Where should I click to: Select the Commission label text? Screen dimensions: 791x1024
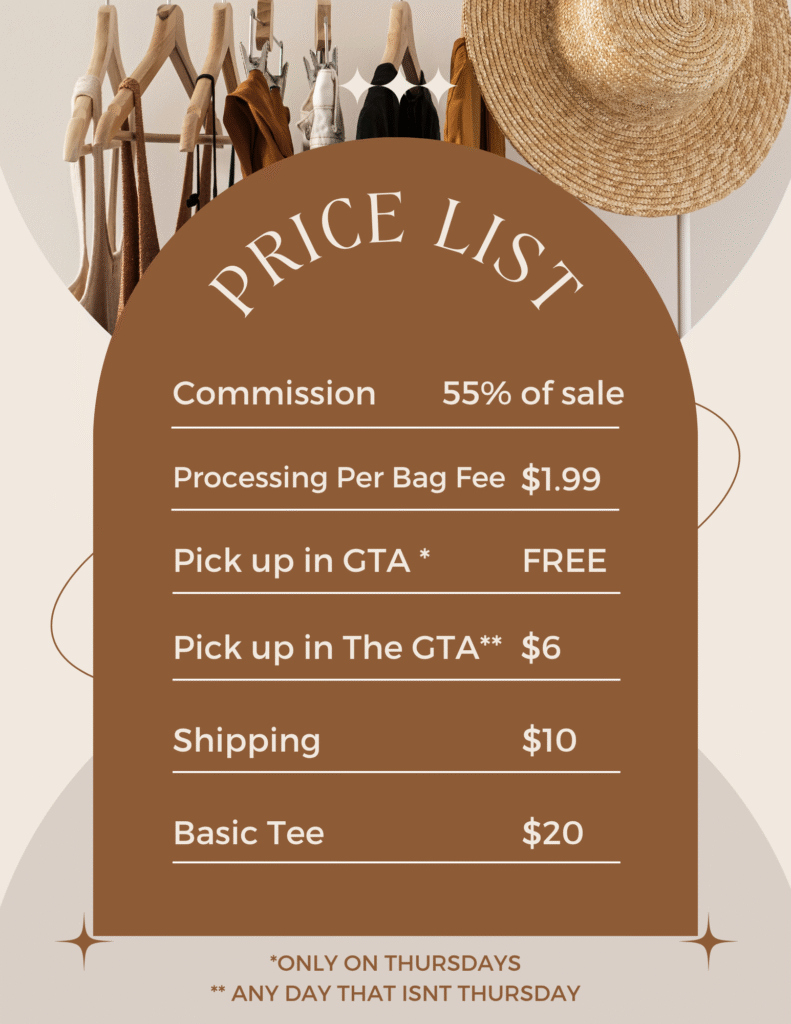tap(274, 394)
